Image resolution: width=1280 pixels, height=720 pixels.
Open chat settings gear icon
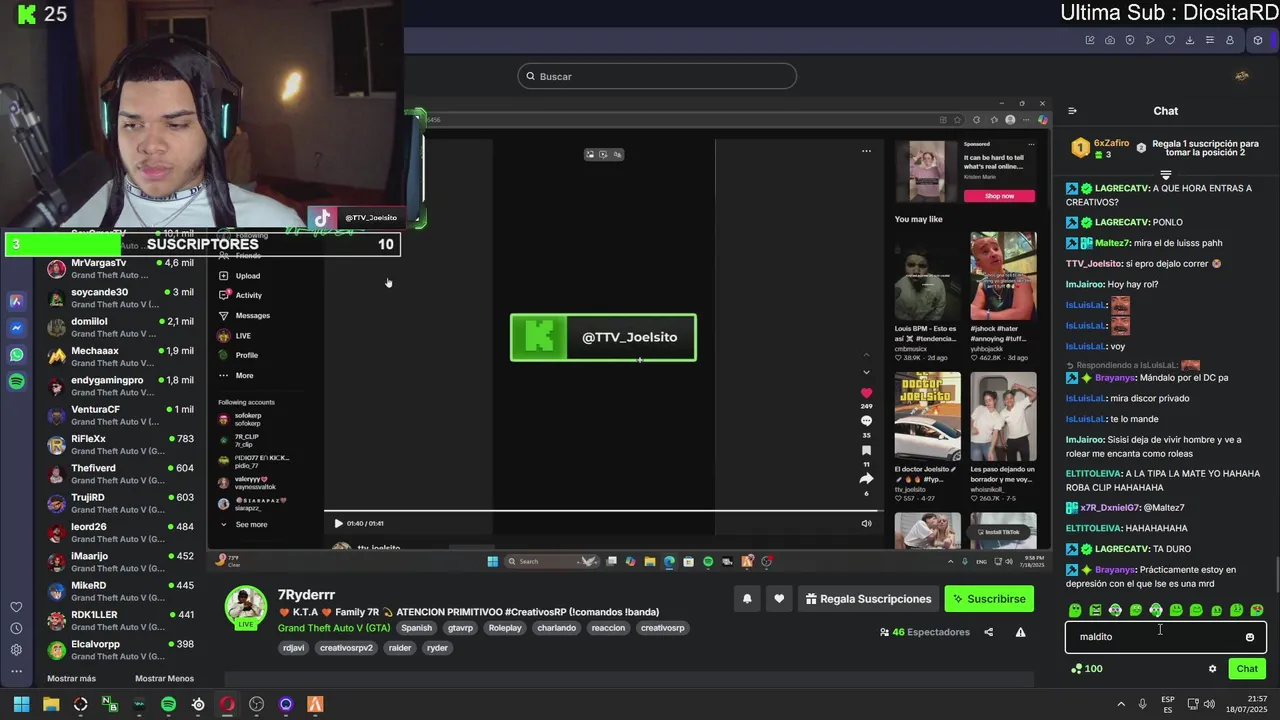coord(1212,669)
